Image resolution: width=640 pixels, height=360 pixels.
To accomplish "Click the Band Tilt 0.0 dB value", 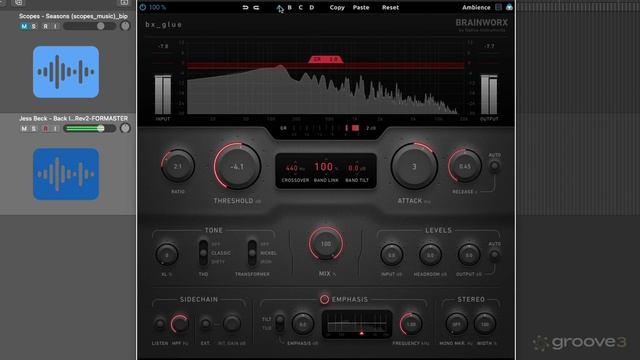I will coord(357,168).
